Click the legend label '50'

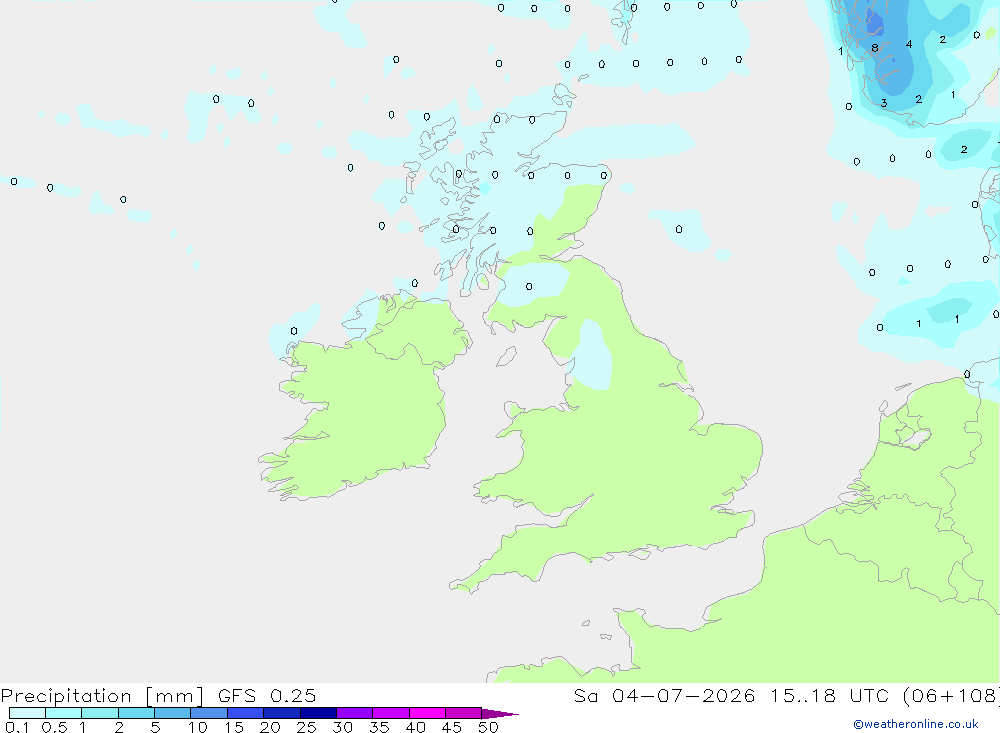(488, 727)
